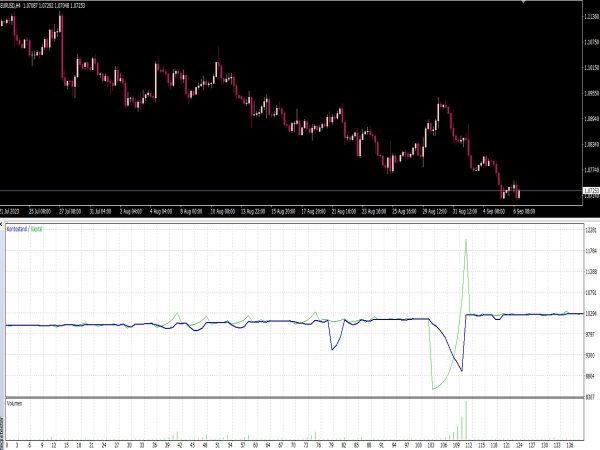Viewport: 600px width, 450px height.
Task: Click the 29 Aug 12:00 time label
Action: [435, 211]
